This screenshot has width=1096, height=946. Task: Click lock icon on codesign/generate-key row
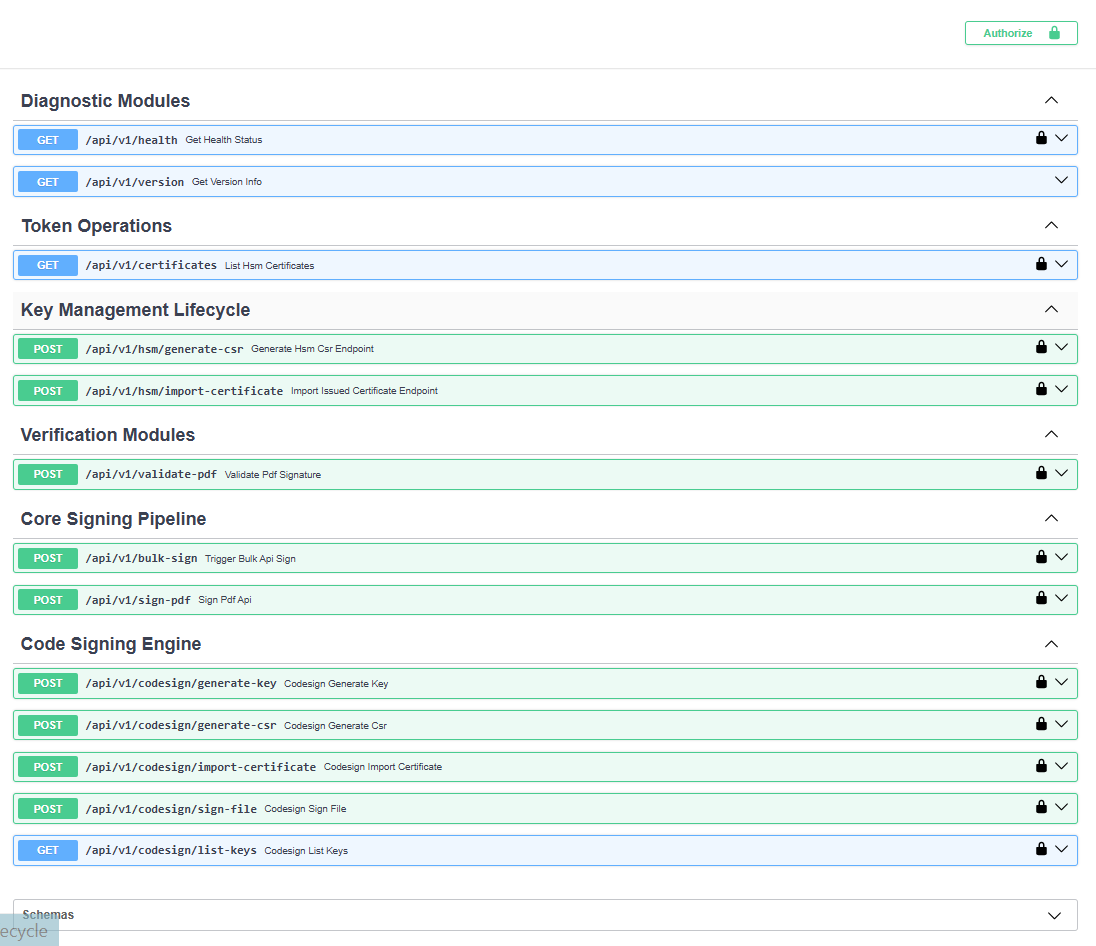1041,682
